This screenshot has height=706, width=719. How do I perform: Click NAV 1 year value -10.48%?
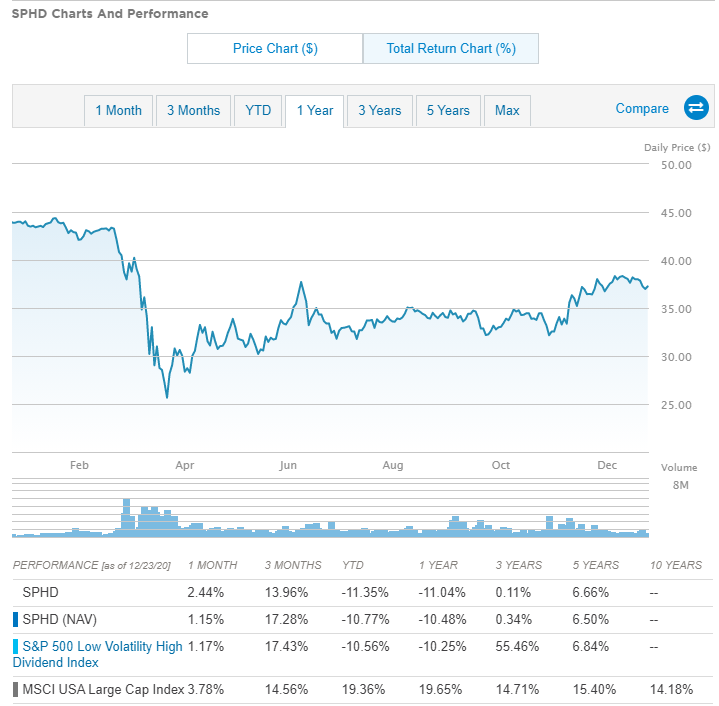click(x=442, y=619)
